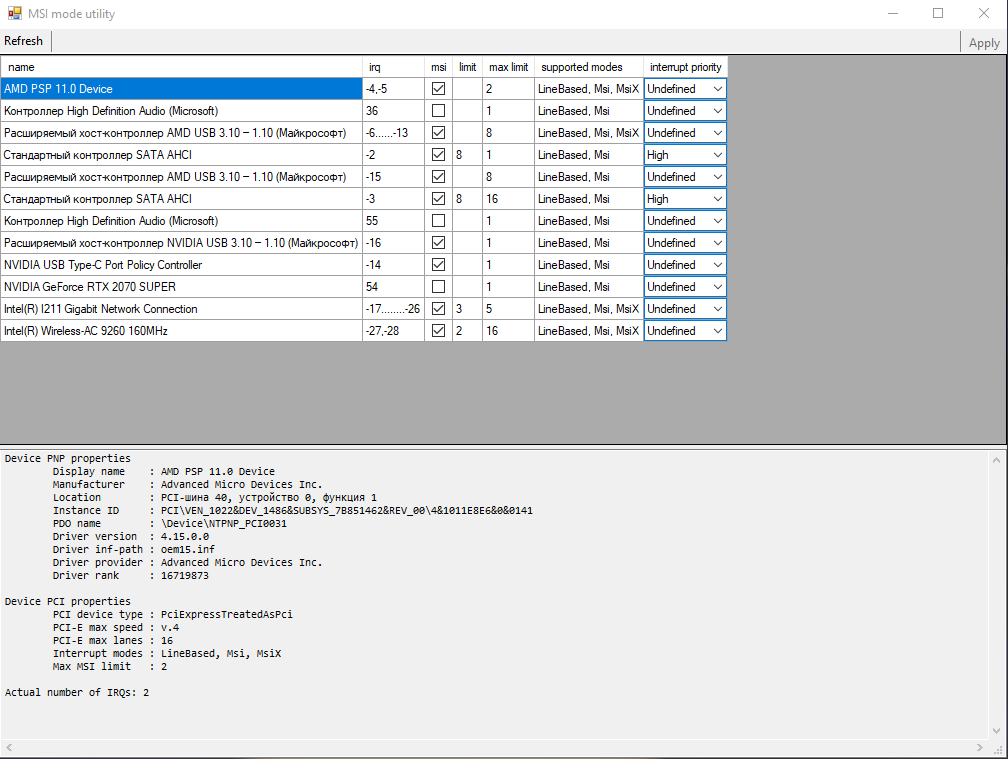Click supported modes cell of Intel I211 row
The width and height of the screenshot is (1008, 759).
pyautogui.click(x=589, y=308)
